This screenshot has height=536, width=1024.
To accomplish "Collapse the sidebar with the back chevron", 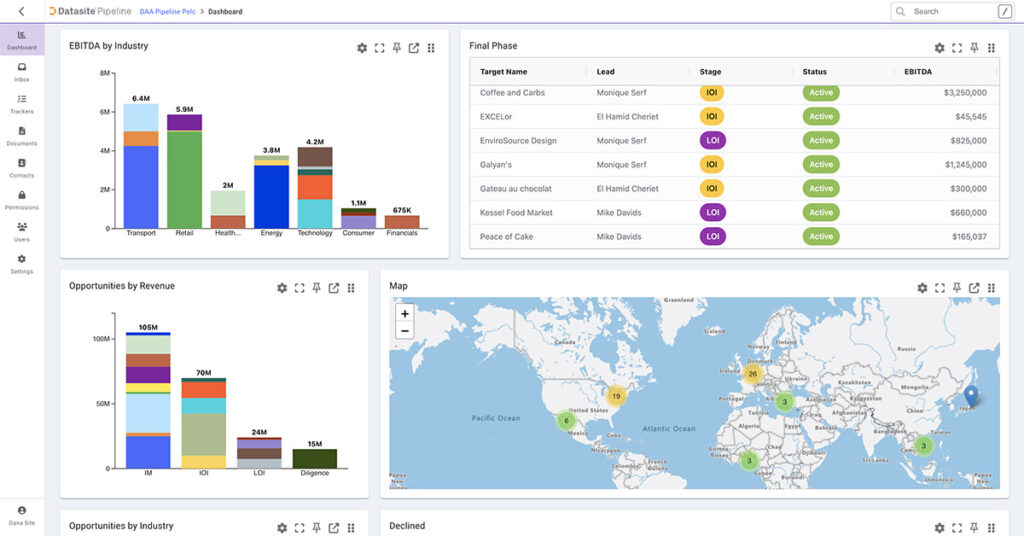I will (21, 11).
